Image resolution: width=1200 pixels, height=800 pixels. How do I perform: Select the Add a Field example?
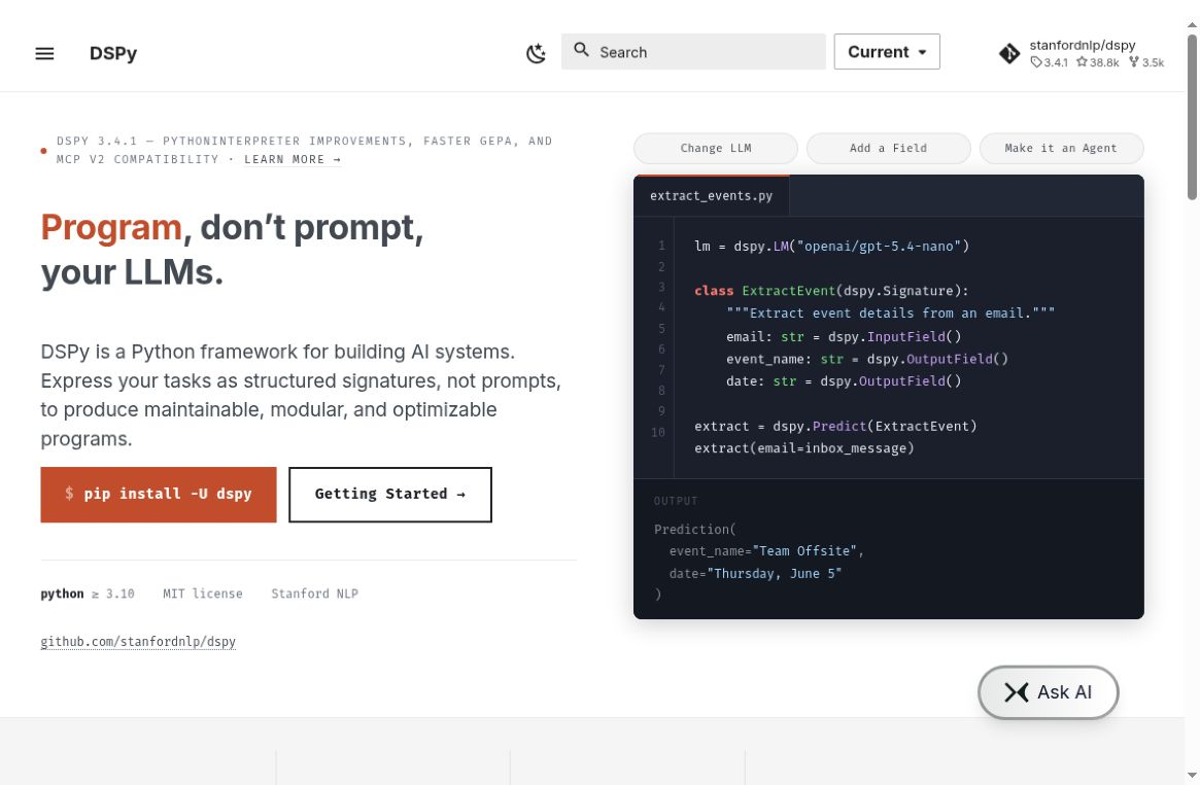click(888, 148)
